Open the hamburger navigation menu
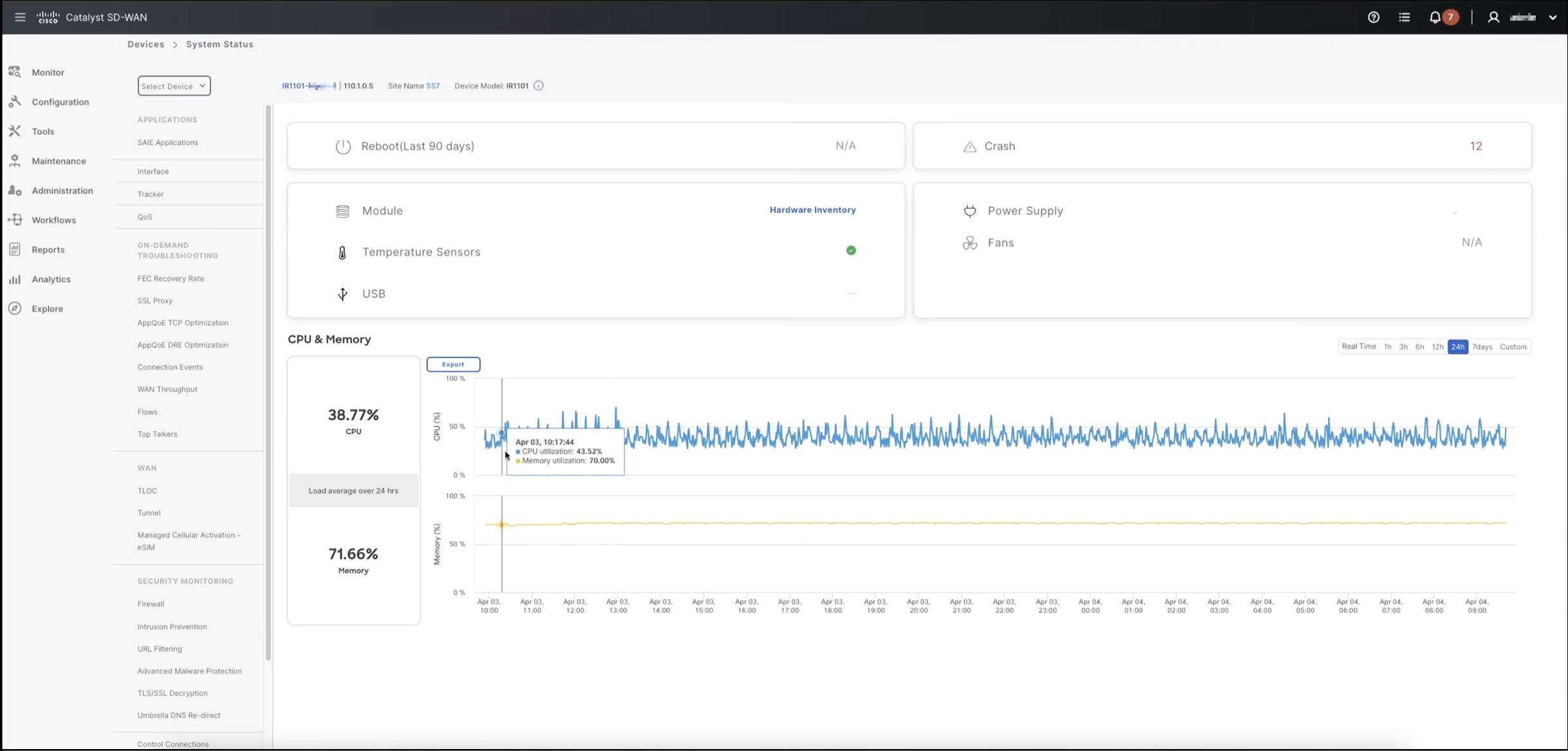 click(x=20, y=17)
